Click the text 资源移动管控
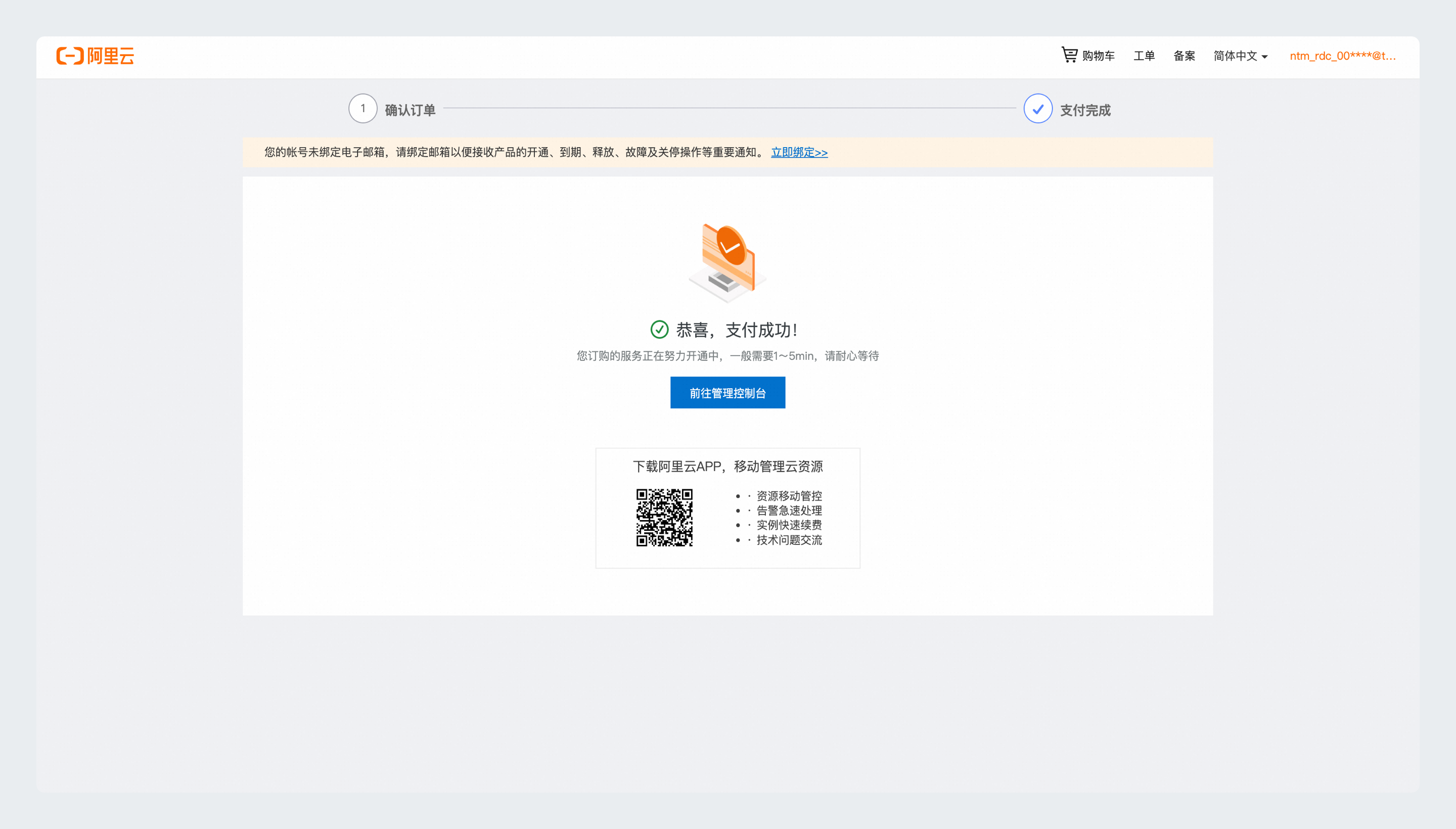The image size is (1456, 829). tap(789, 496)
